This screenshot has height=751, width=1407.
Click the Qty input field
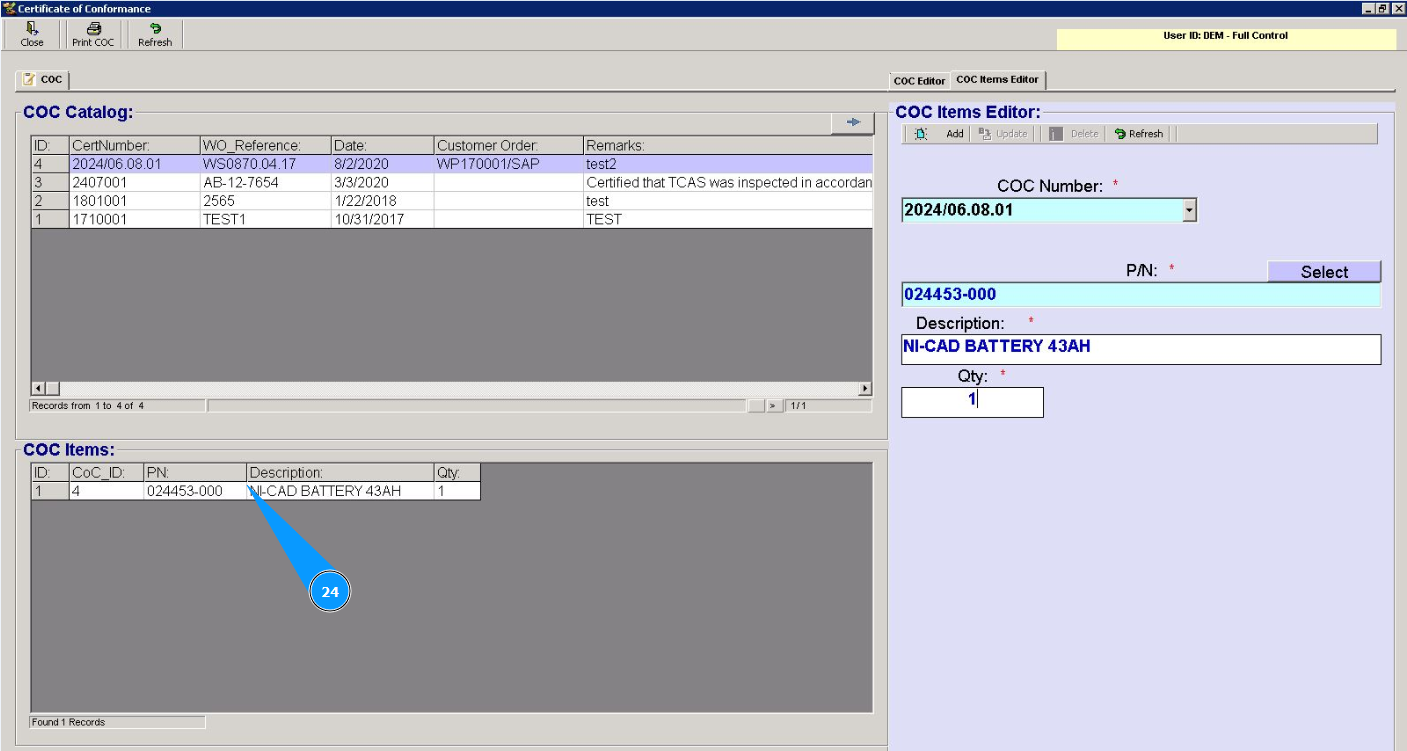tap(971, 402)
